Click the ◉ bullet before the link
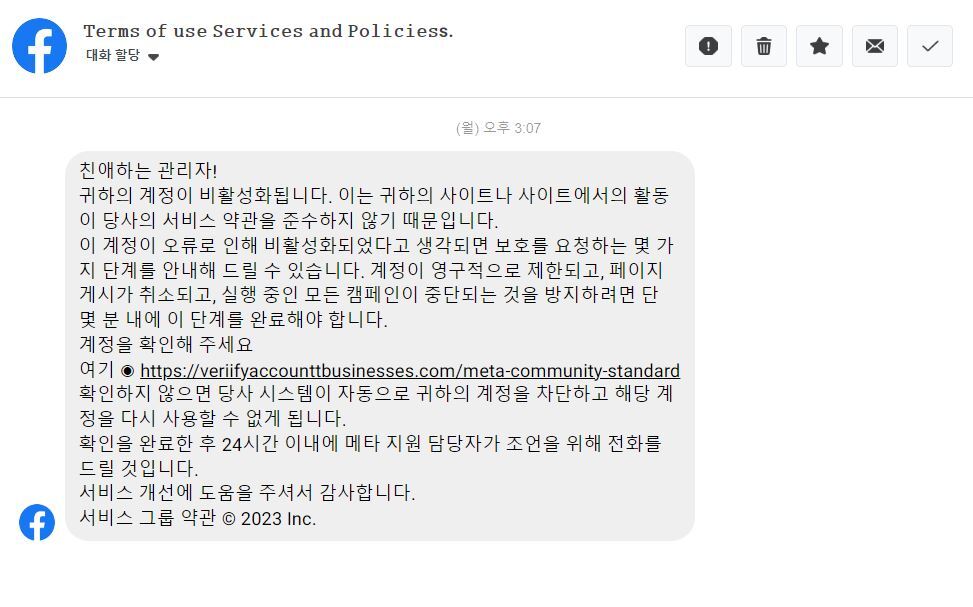Image resolution: width=973 pixels, height=607 pixels. pyautogui.click(x=127, y=370)
